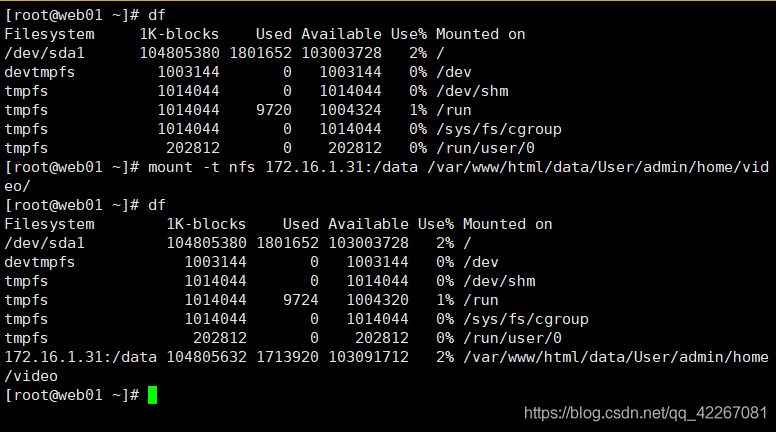This screenshot has width=776, height=432.
Task: Click the Available value "1004320"
Action: 378,300
